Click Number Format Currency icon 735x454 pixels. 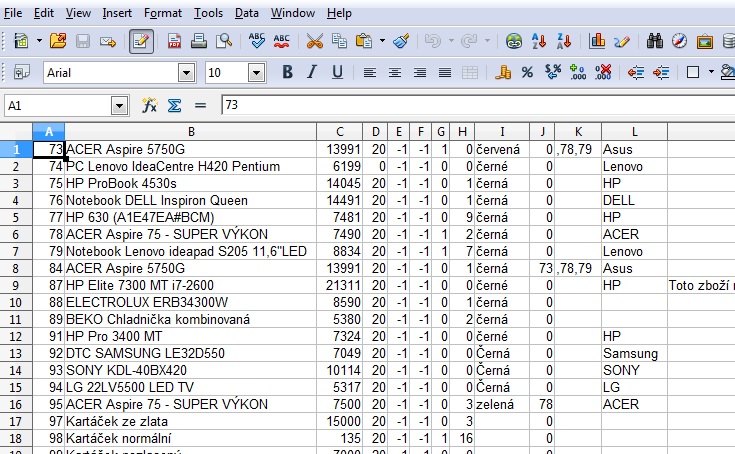pos(503,73)
